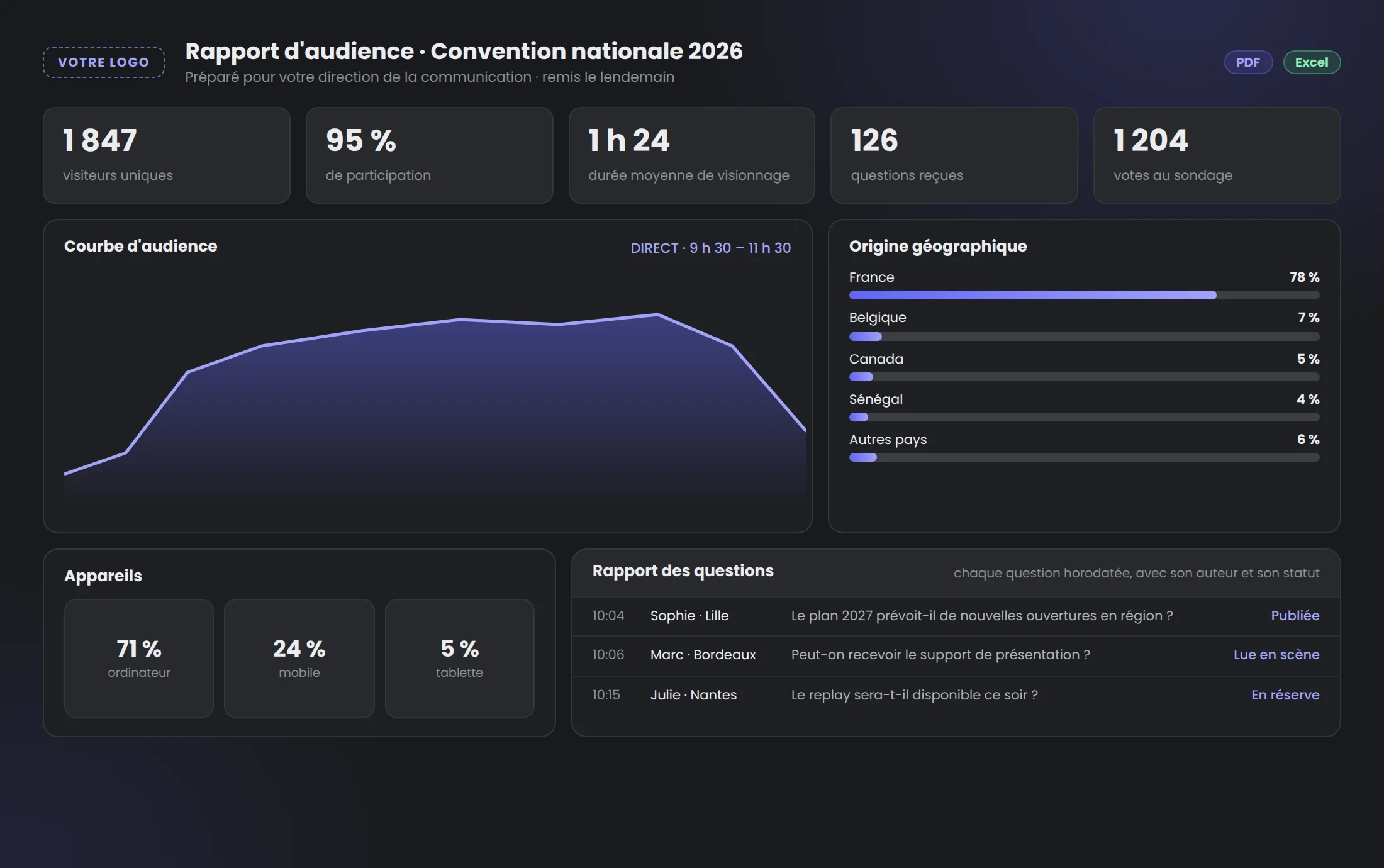Viewport: 1384px width, 868px height.
Task: Select the 71 % ordinateur tile
Action: tap(139, 659)
